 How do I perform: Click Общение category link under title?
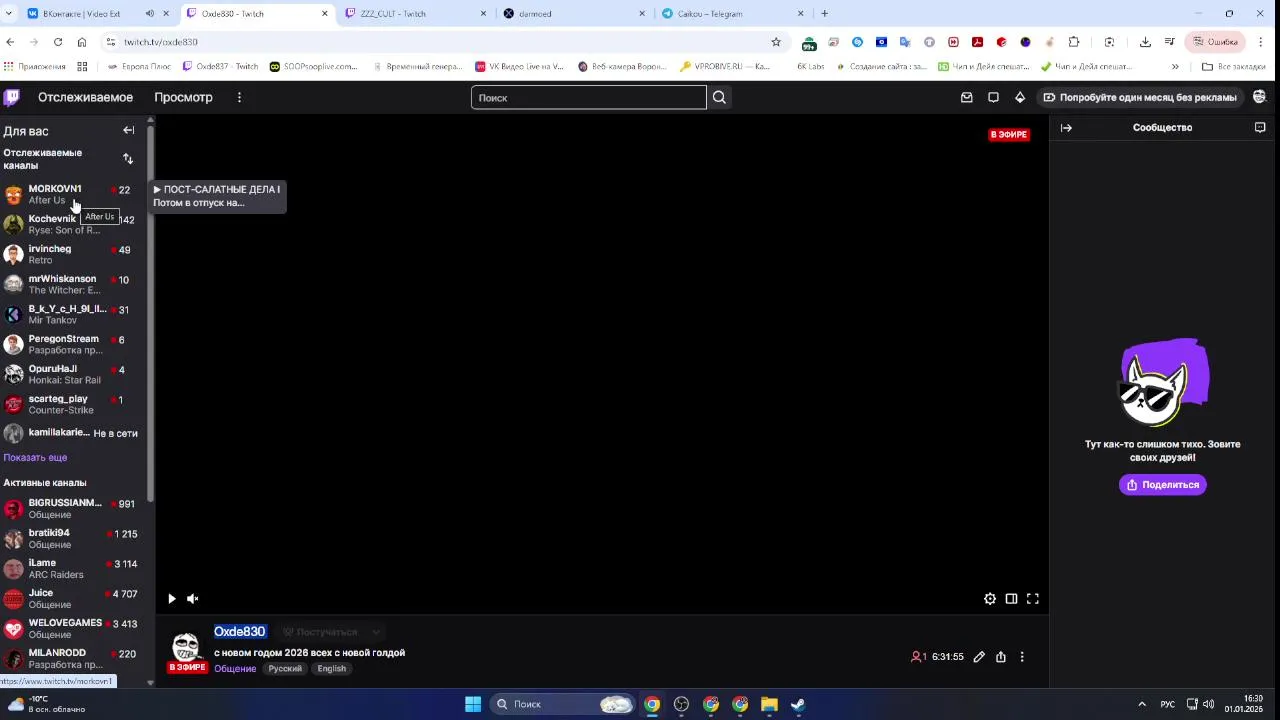click(x=235, y=669)
